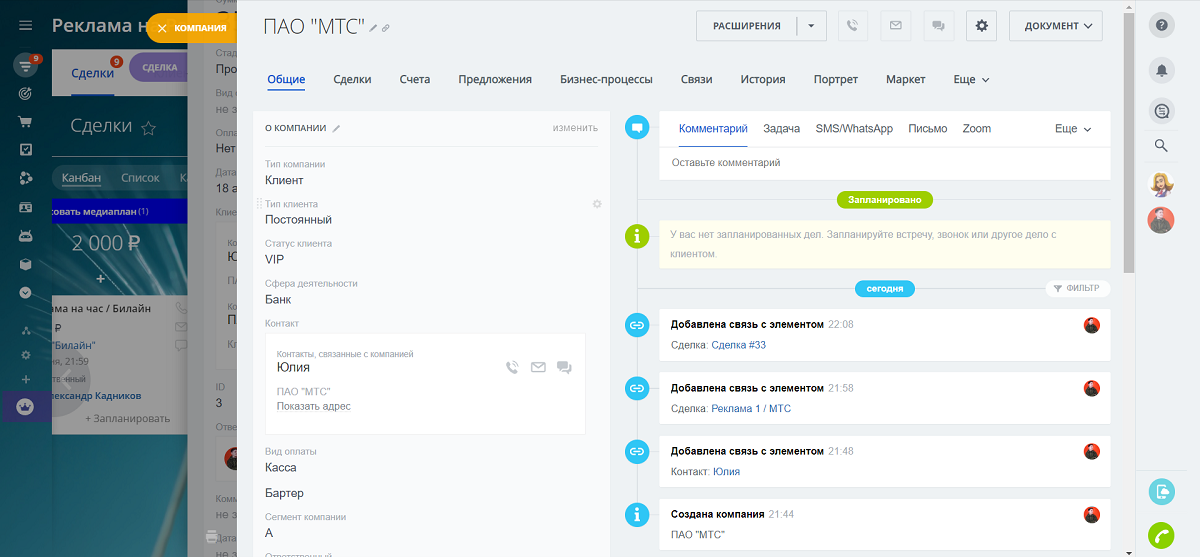The width and height of the screenshot is (1200, 557).
Task: Open the target goals icon in sidebar
Action: (x=26, y=94)
